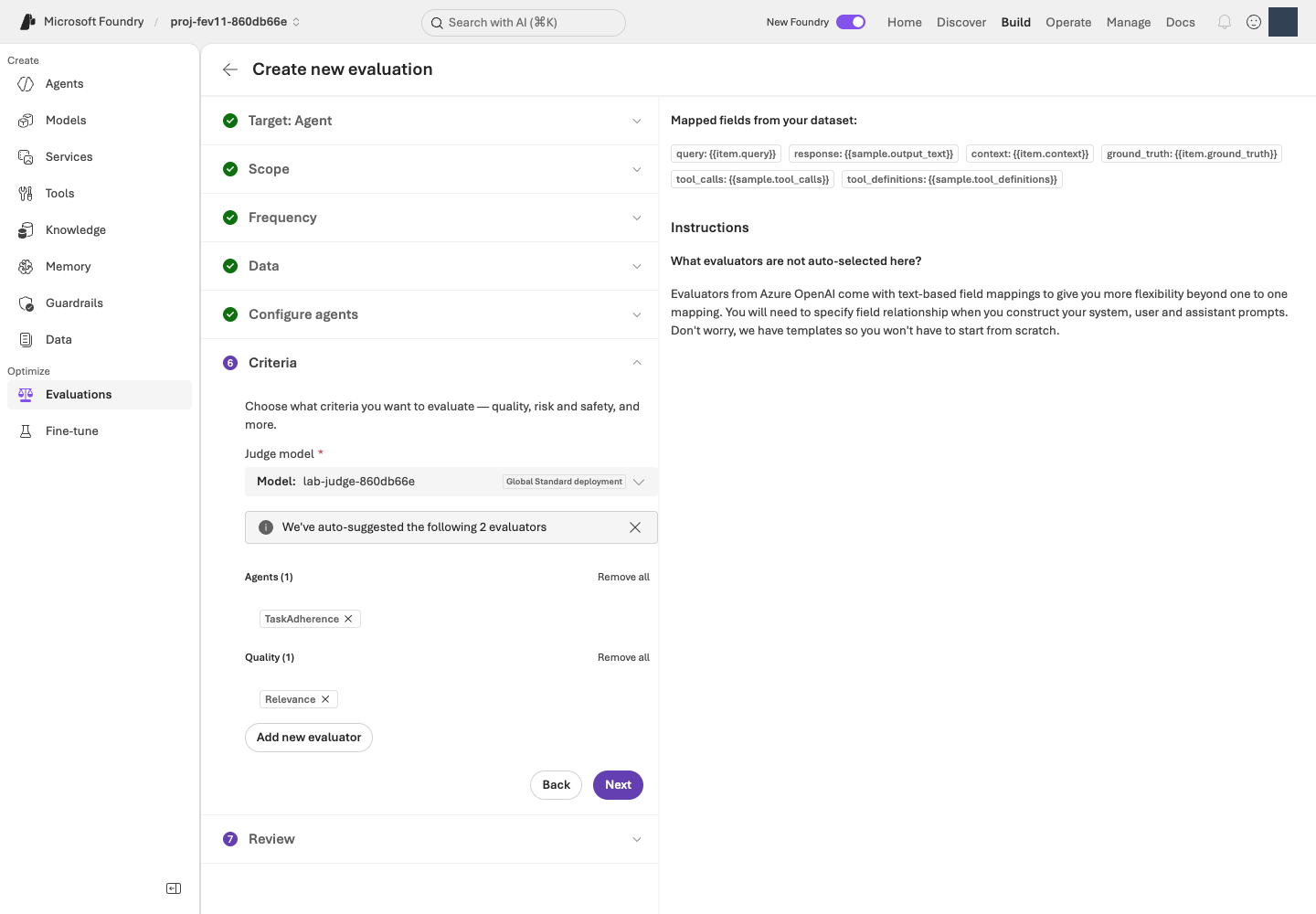
Task: Go back using the left arrow icon
Action: (x=230, y=69)
